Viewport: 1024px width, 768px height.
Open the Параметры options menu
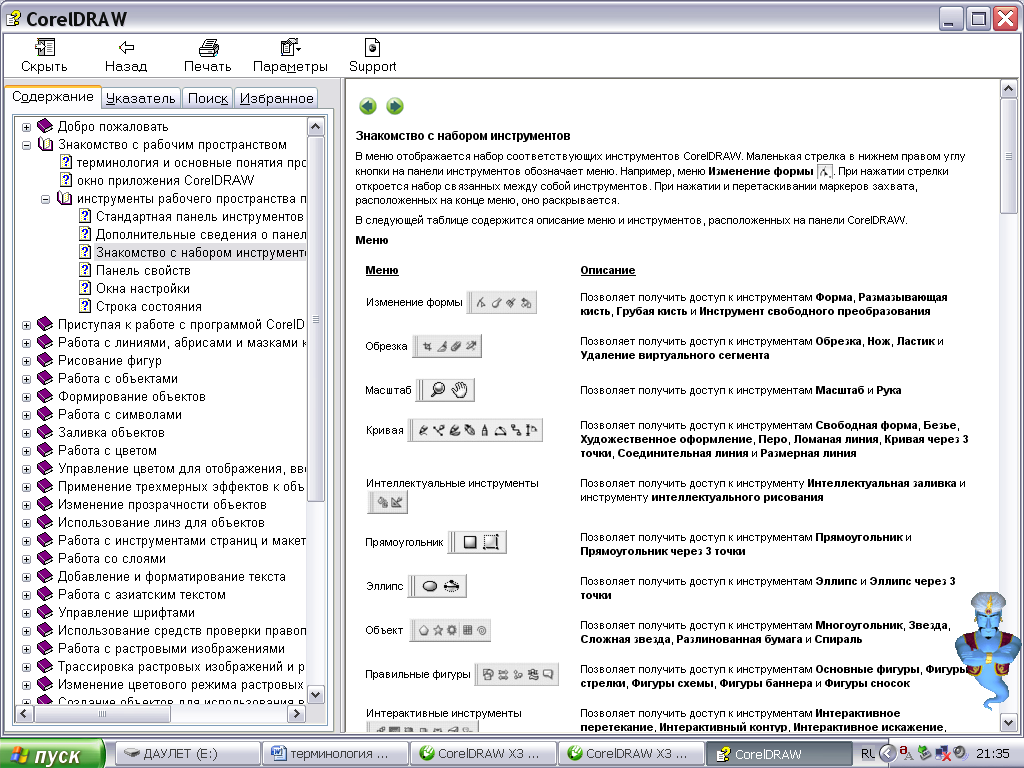click(290, 56)
